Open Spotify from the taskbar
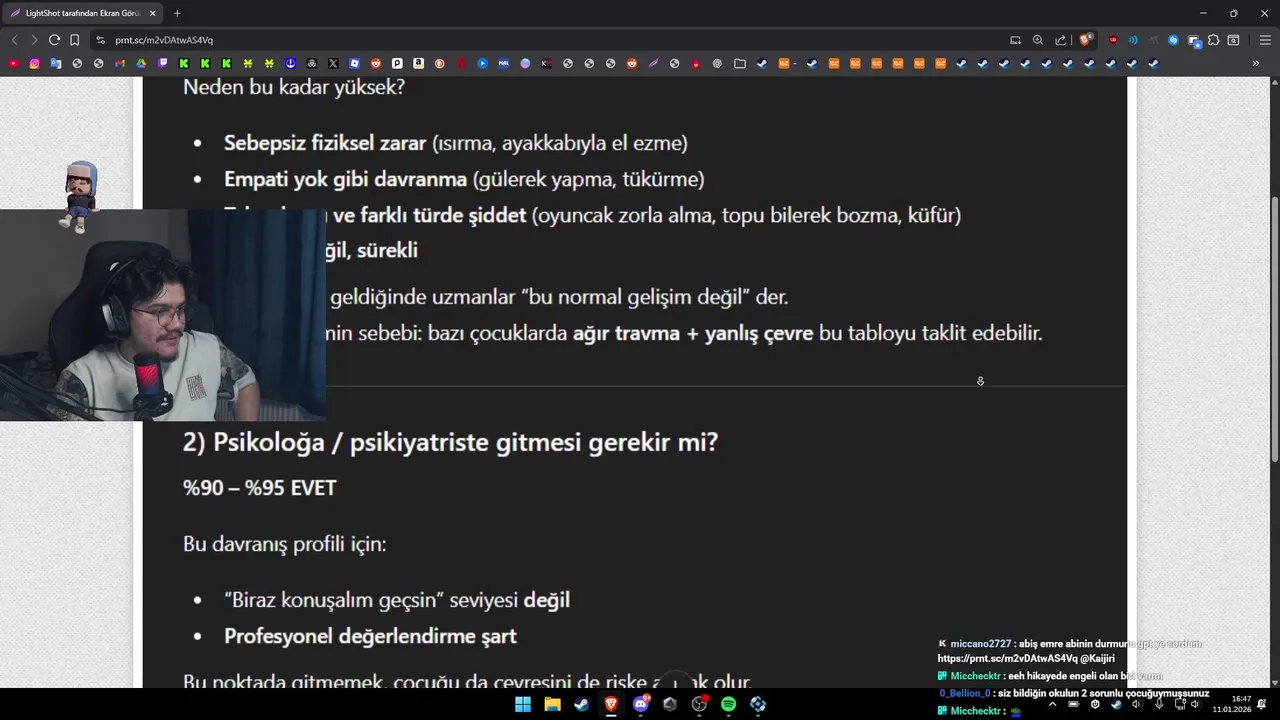This screenshot has height=720, width=1280. 728,704
